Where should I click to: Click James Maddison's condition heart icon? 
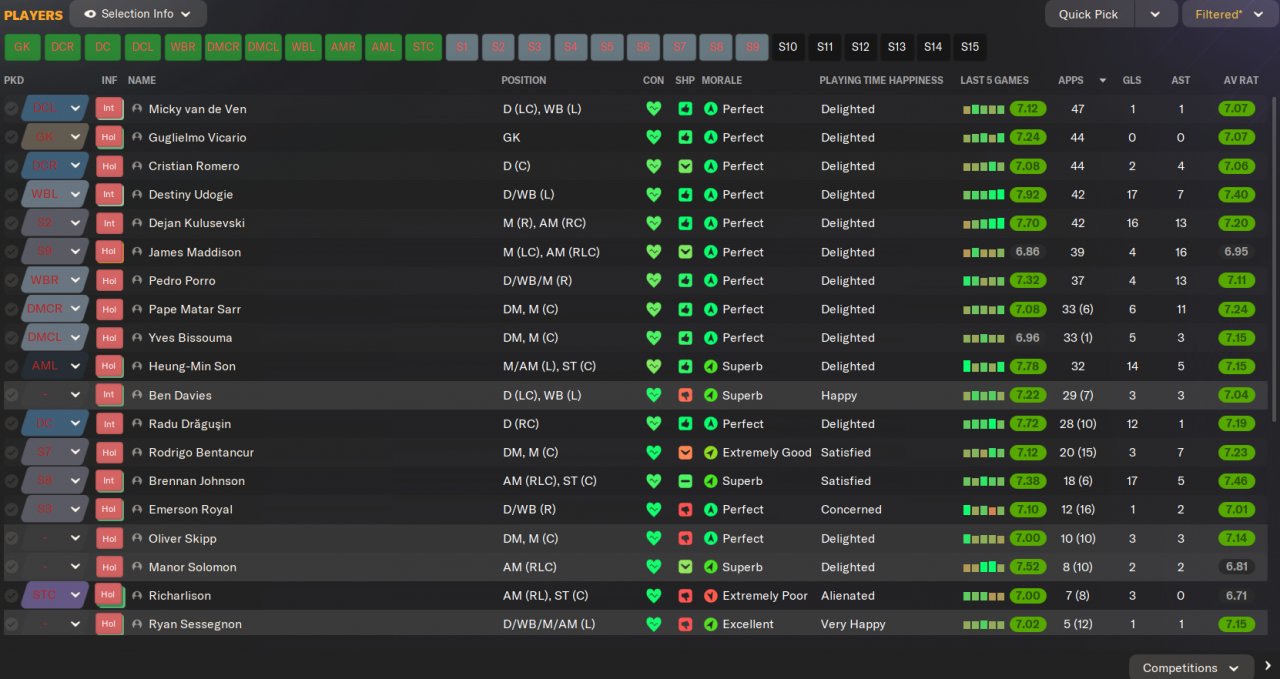coord(654,252)
